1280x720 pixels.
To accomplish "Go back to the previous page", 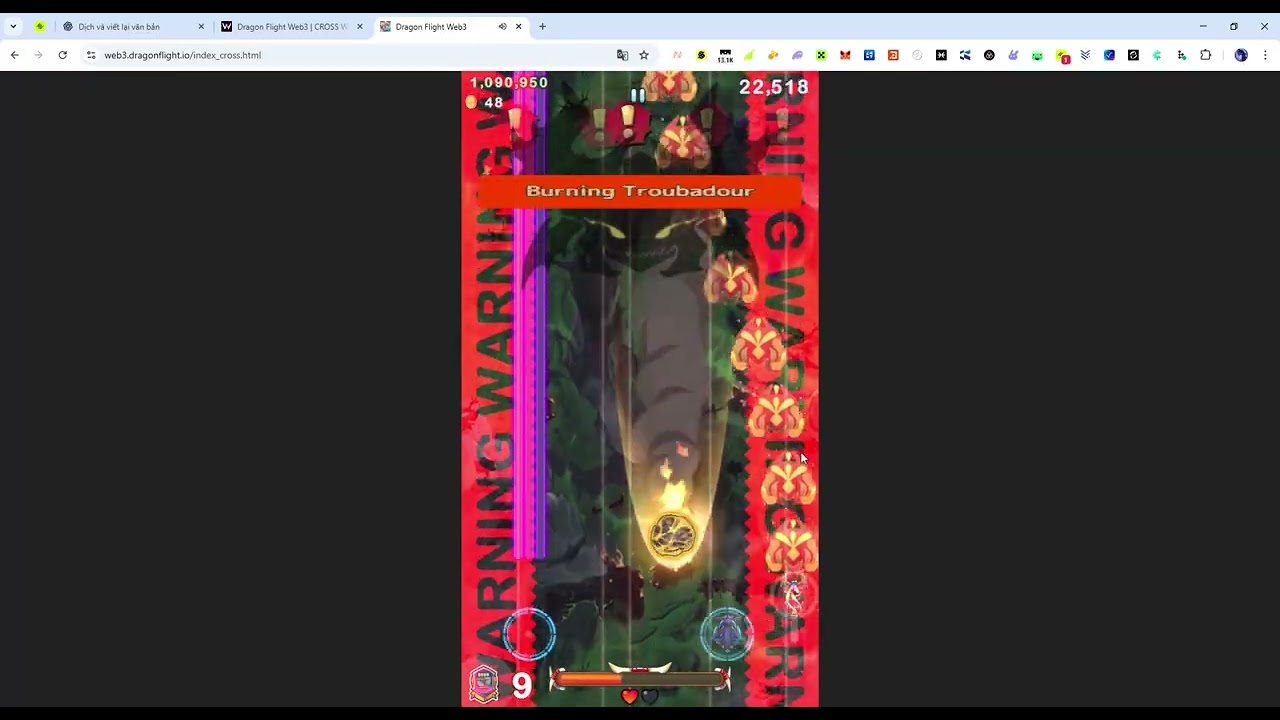I will (15, 55).
